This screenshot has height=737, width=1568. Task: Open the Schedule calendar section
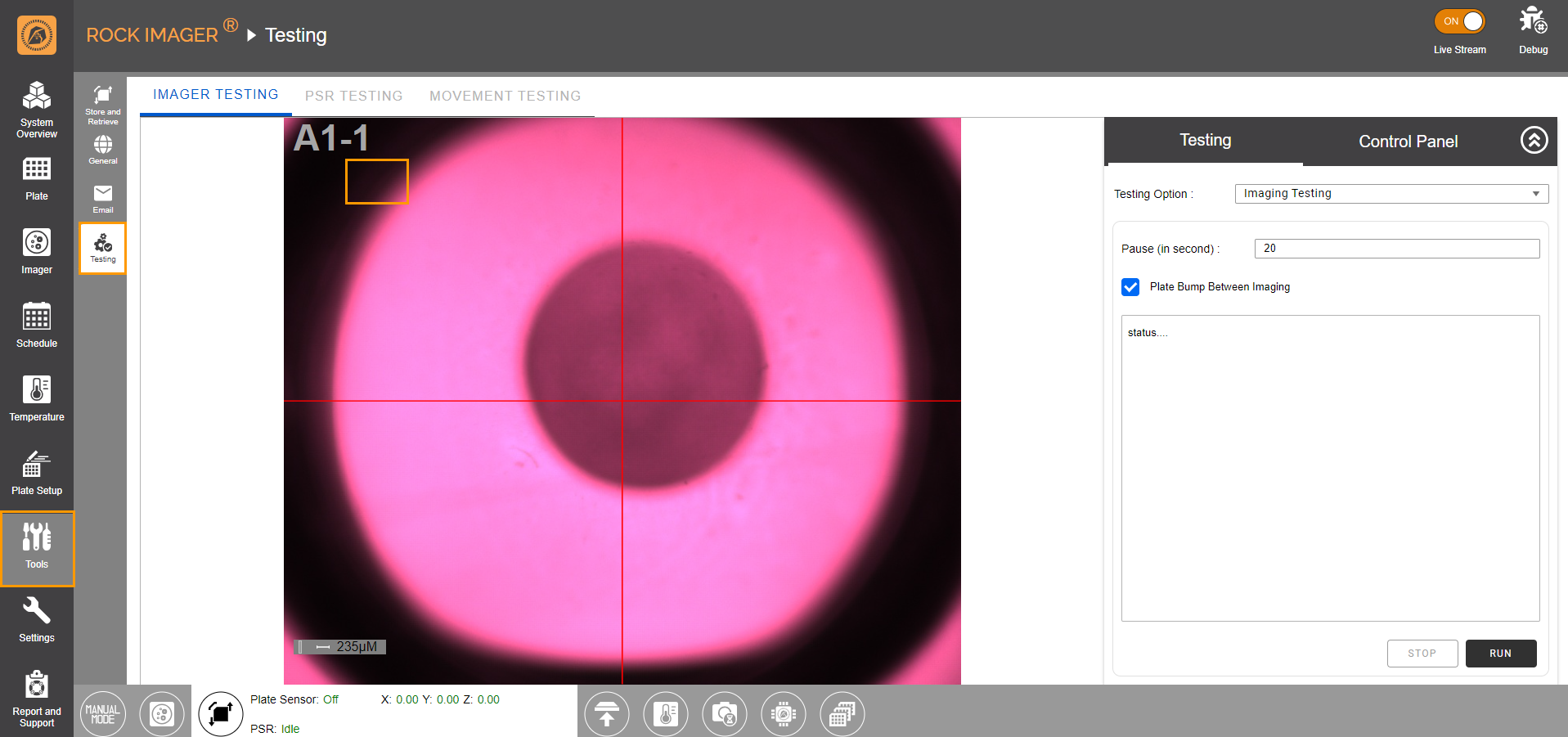[37, 325]
